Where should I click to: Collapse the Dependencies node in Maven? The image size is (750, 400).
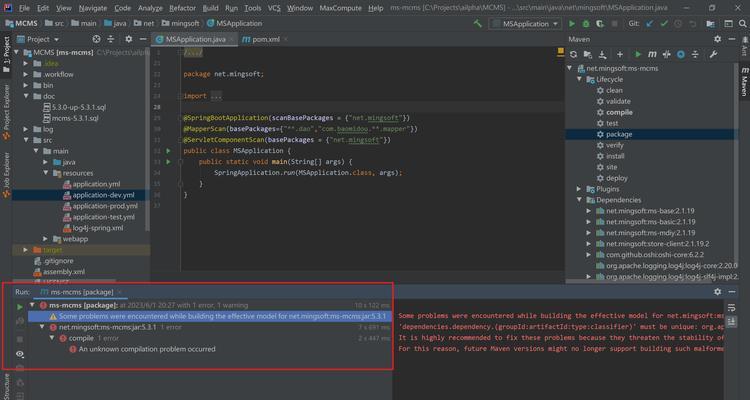[x=579, y=200]
